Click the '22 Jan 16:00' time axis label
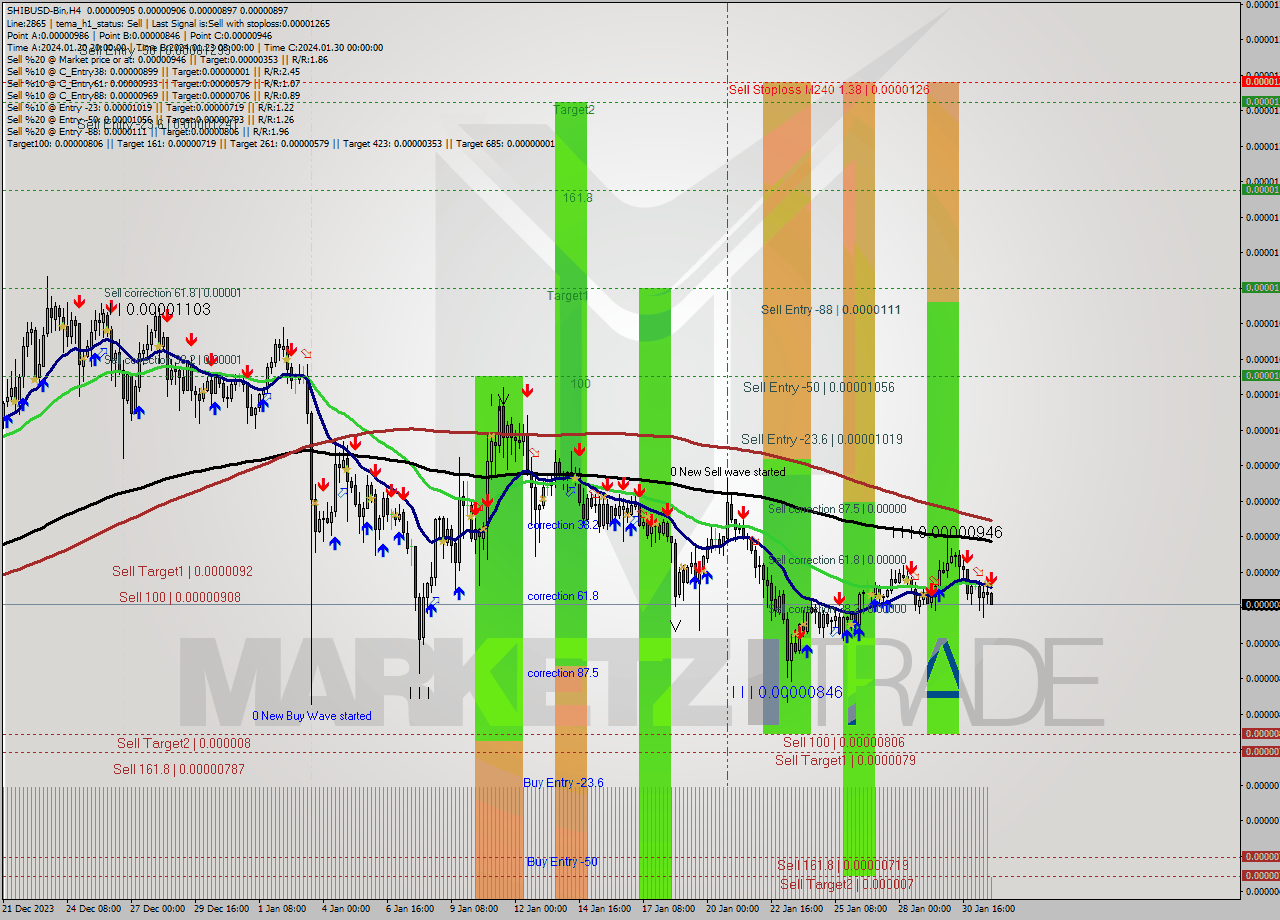 tap(796, 909)
